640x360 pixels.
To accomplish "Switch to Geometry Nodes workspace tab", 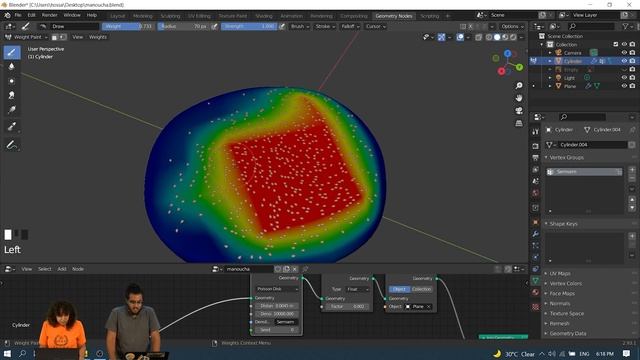I will tap(394, 16).
